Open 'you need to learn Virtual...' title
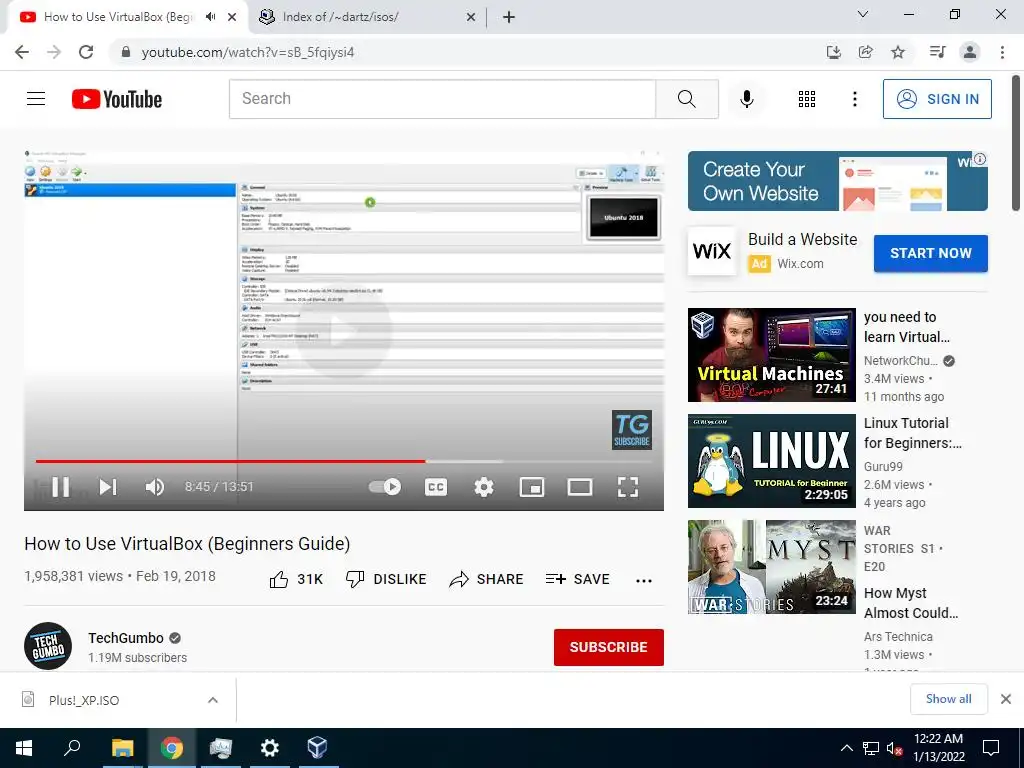The height and width of the screenshot is (768, 1024). point(907,327)
